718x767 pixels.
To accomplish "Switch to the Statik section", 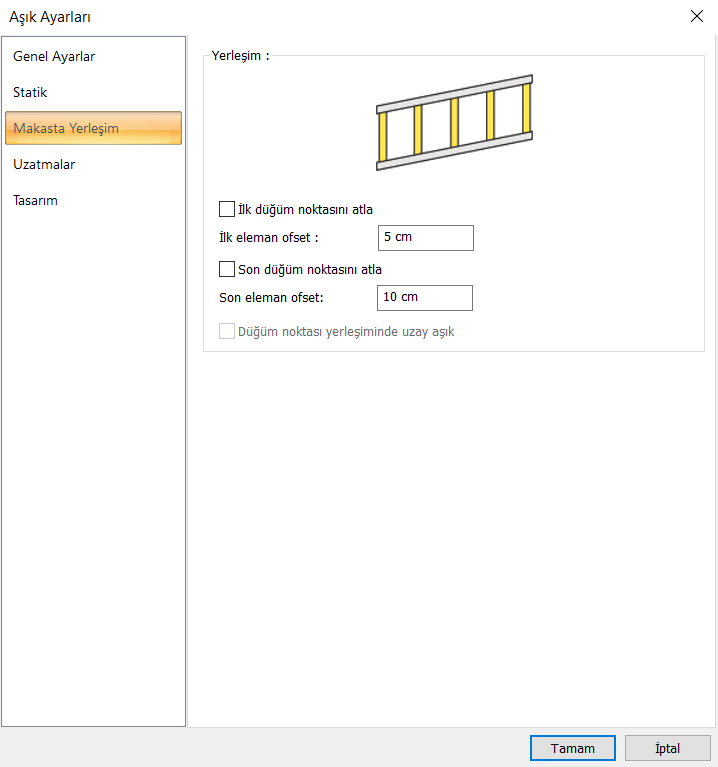I will (30, 93).
